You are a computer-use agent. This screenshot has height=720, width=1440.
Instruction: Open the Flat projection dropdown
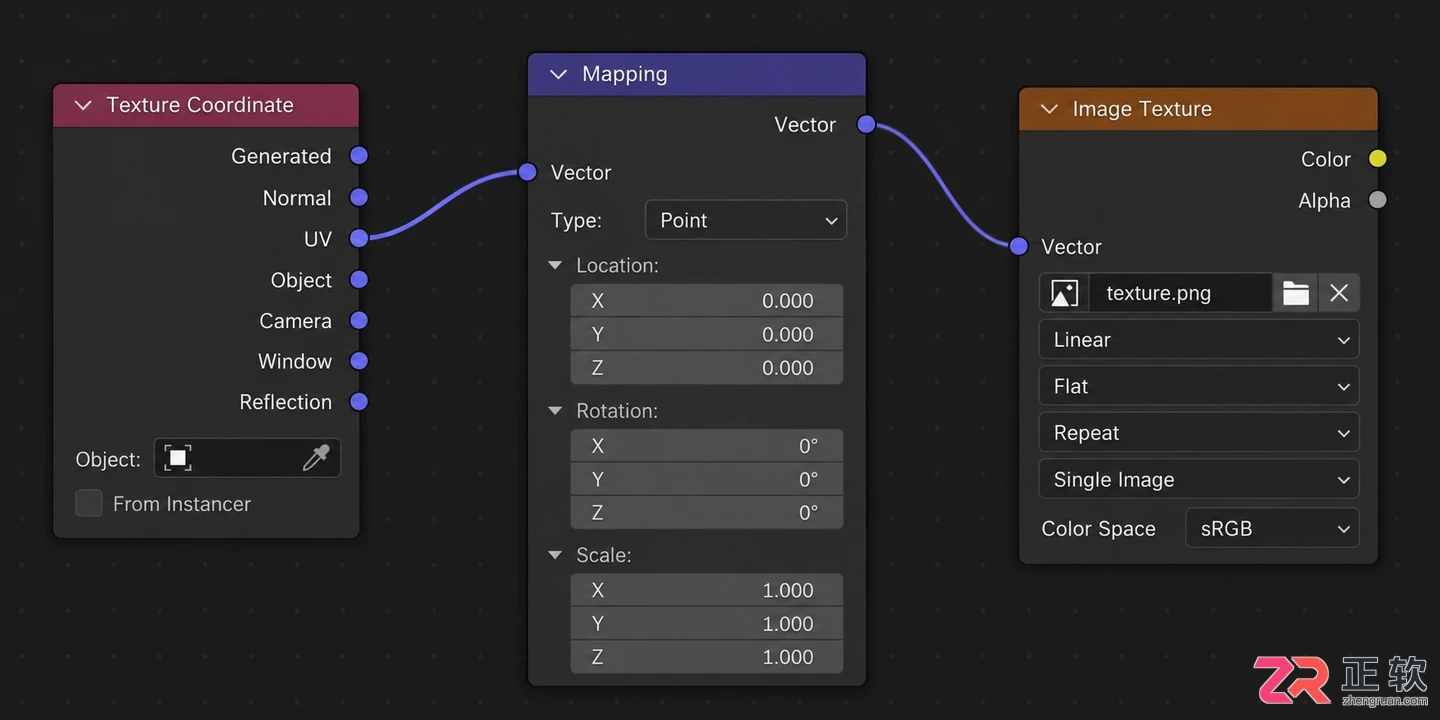tap(1199, 386)
